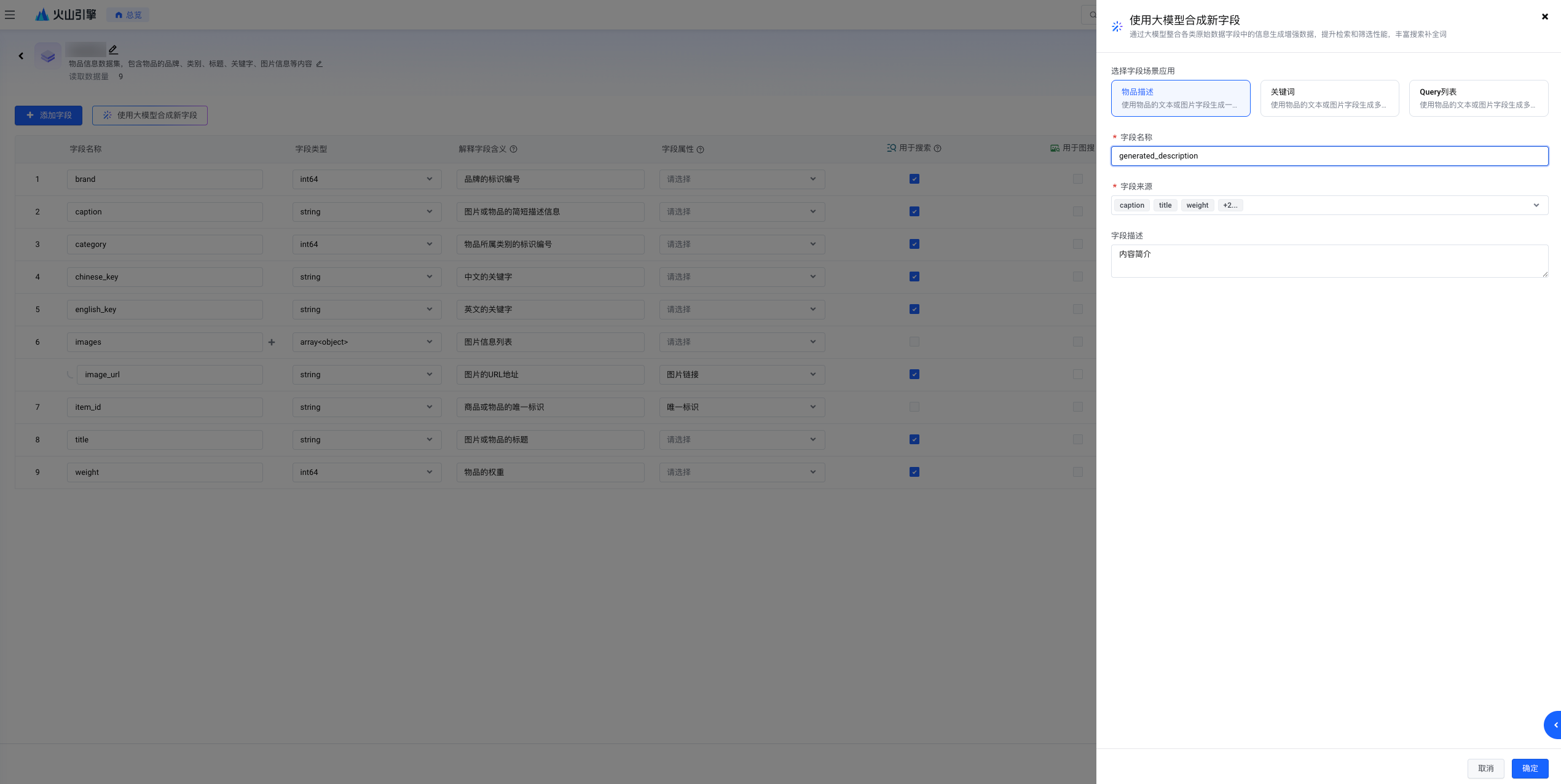Click the back arrow icon
This screenshot has height=784, width=1561.
[x=21, y=56]
